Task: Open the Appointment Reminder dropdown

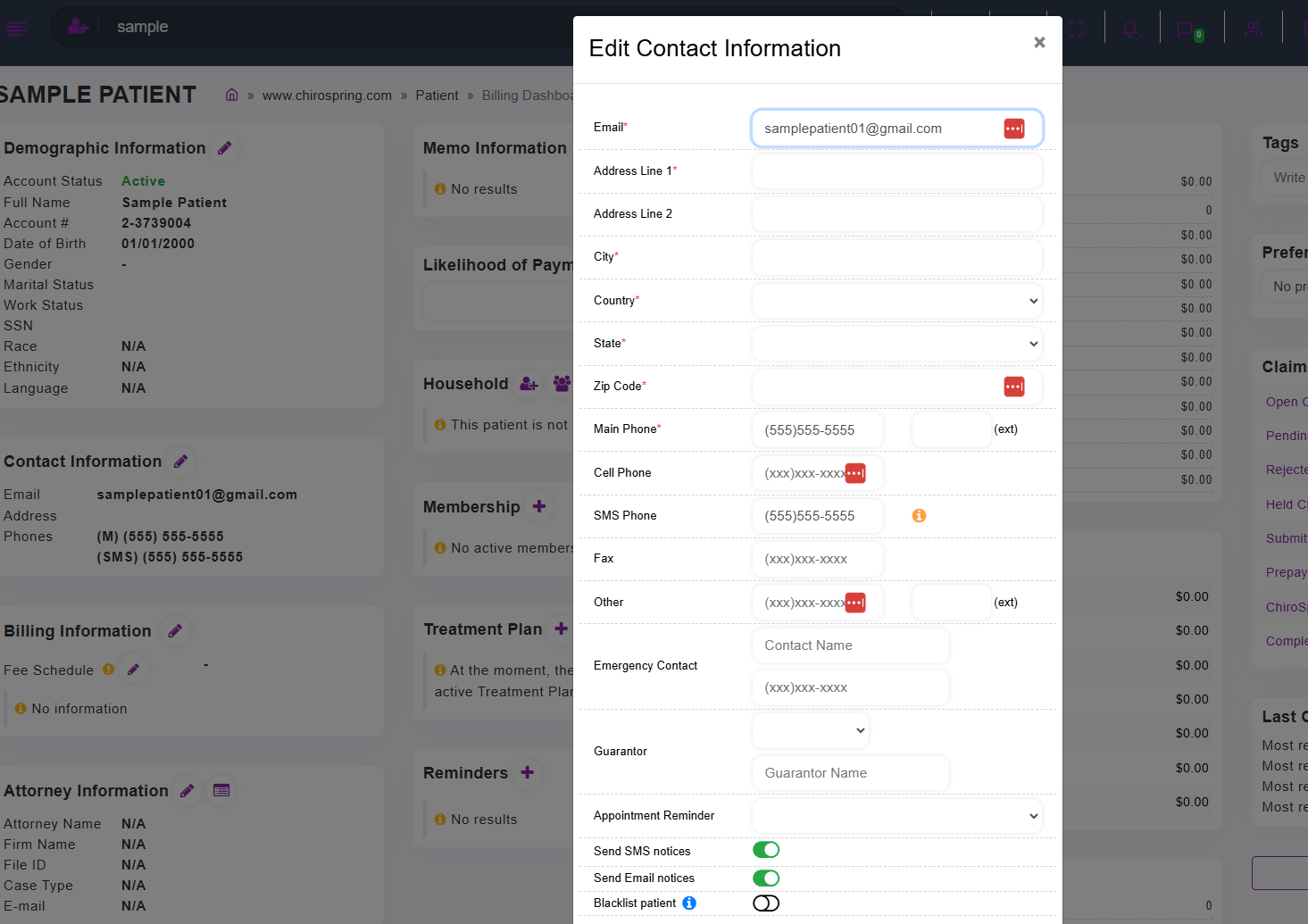Action: [x=897, y=816]
